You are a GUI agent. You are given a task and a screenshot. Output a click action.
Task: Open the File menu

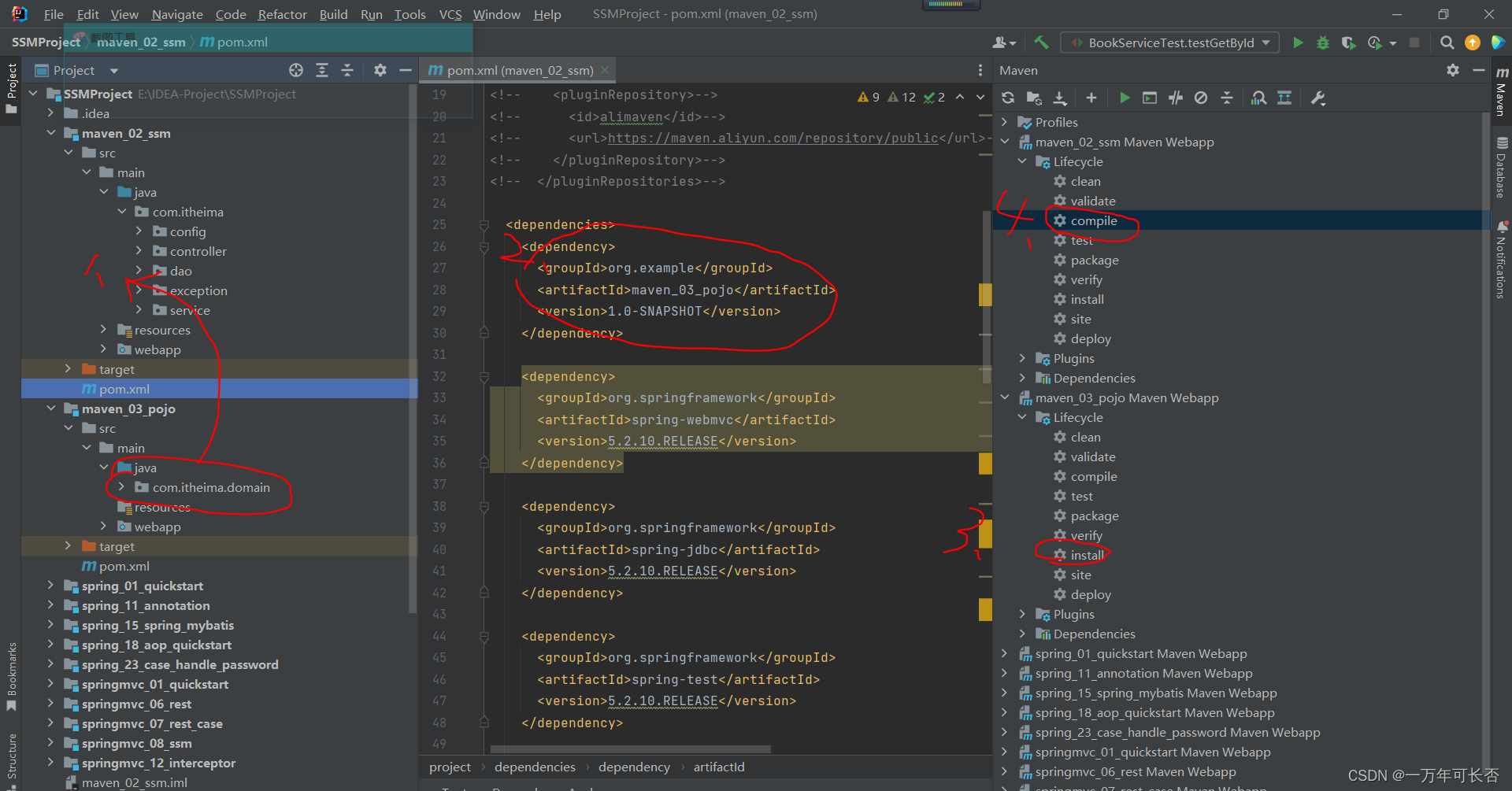pyautogui.click(x=54, y=14)
